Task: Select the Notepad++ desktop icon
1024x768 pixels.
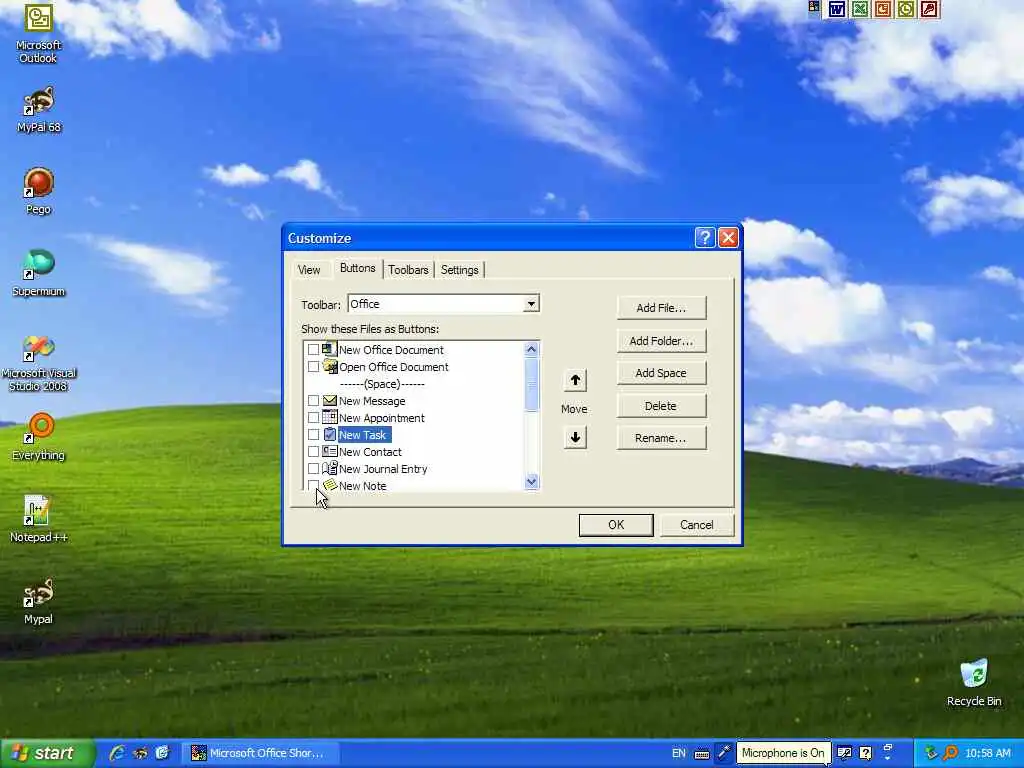Action: [x=39, y=519]
